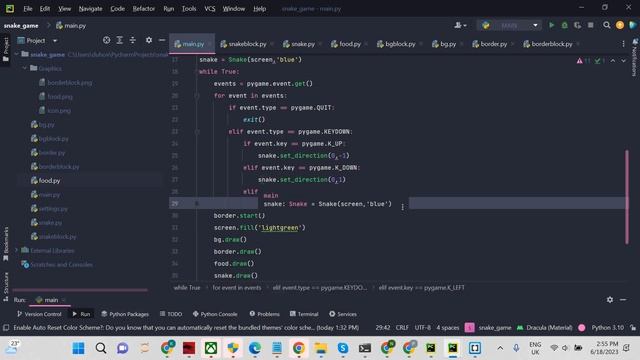640x360 pixels.
Task: Go to previous highlighted error arrow
Action: (x=613, y=60)
